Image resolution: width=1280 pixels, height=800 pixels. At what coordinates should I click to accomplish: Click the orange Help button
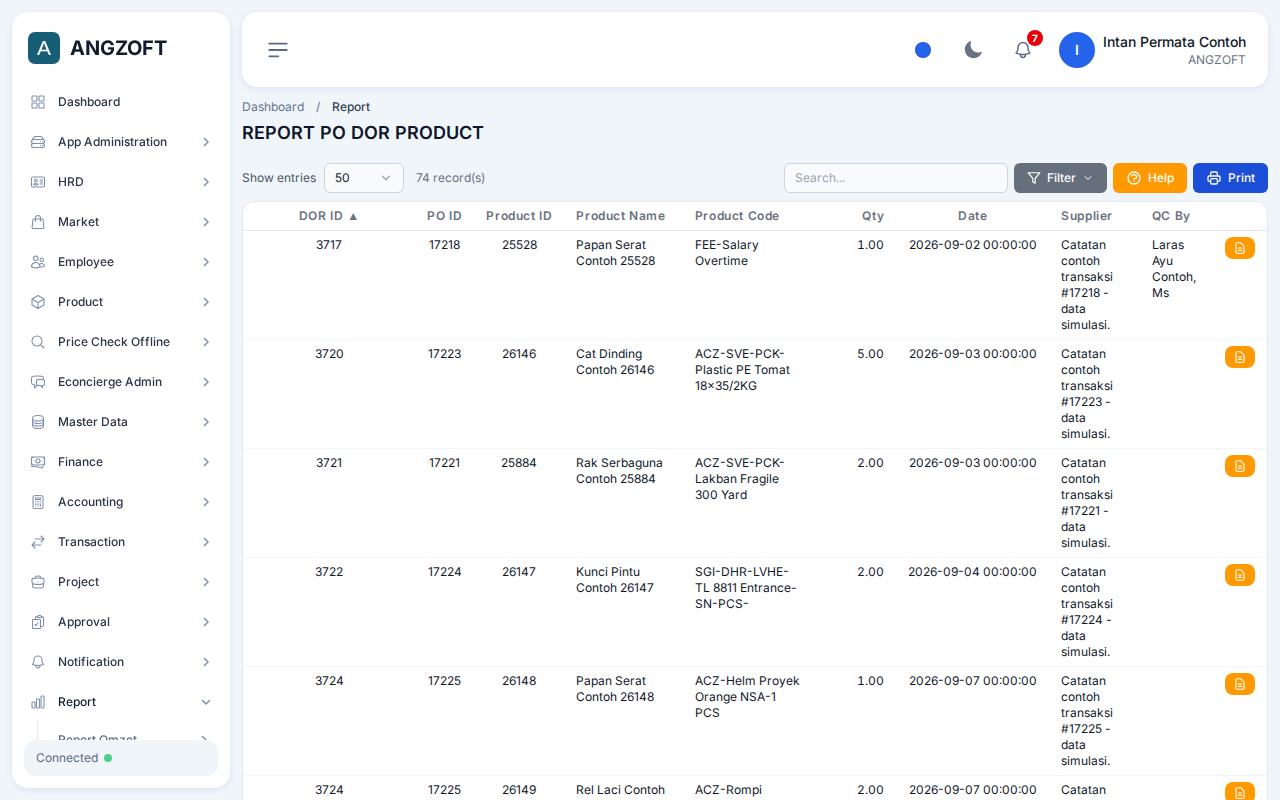1150,178
